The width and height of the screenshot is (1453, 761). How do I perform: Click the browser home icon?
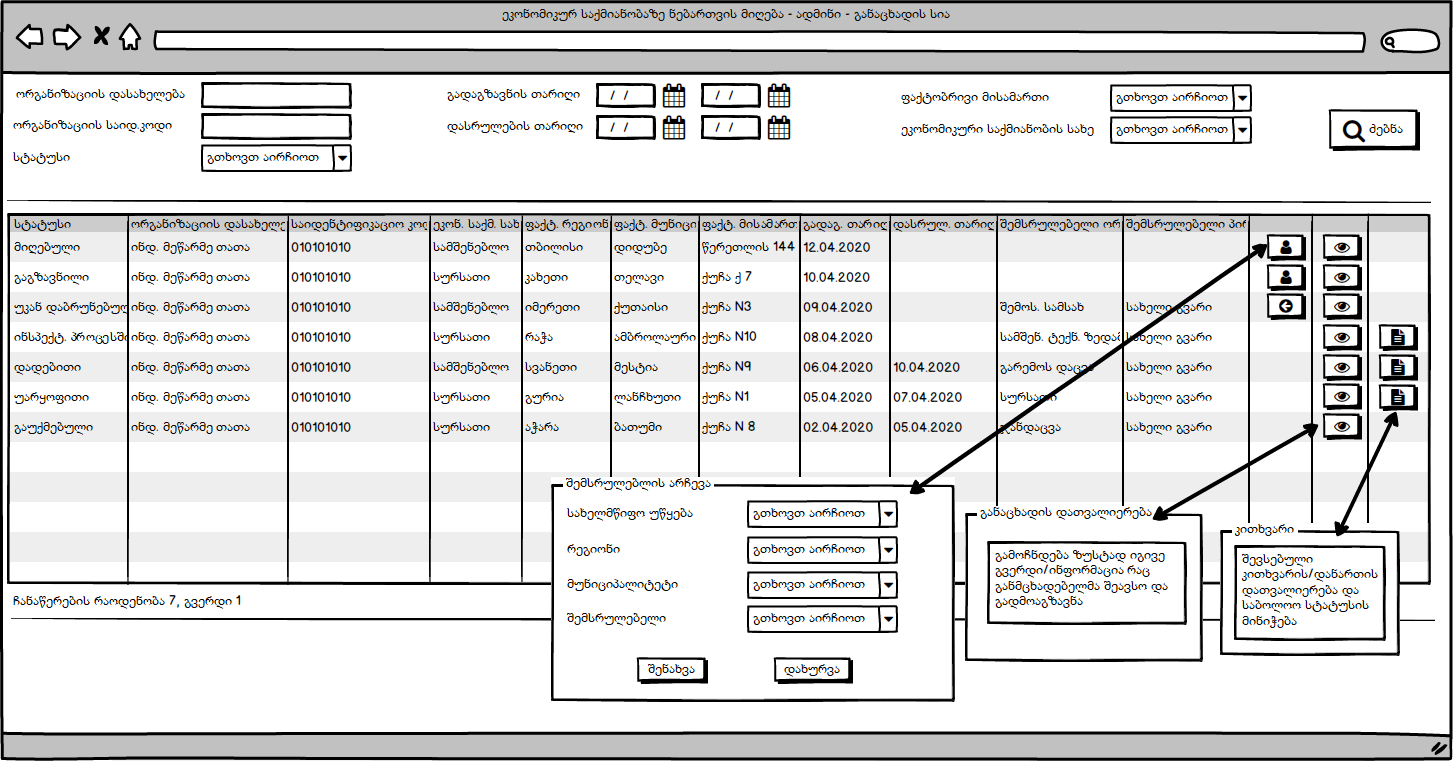tap(129, 38)
